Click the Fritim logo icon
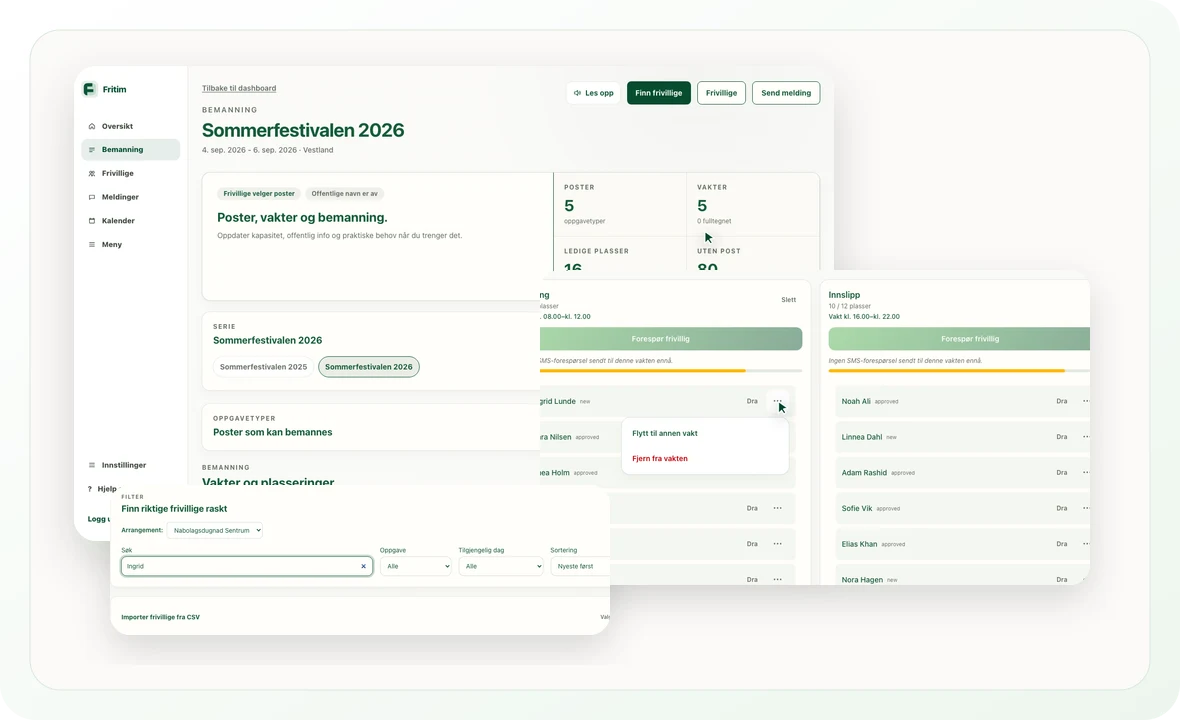Screen dimensions: 1180x720 90,89
